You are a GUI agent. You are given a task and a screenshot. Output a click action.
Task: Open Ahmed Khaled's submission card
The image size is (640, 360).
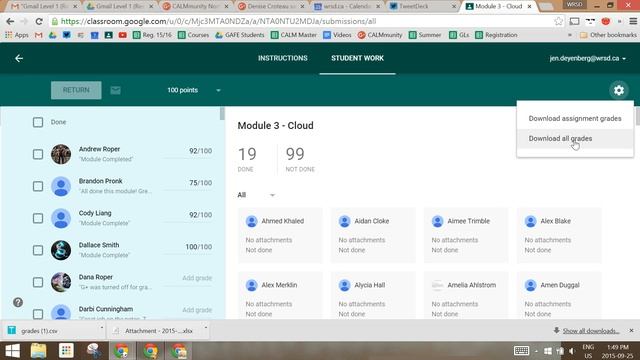280,235
